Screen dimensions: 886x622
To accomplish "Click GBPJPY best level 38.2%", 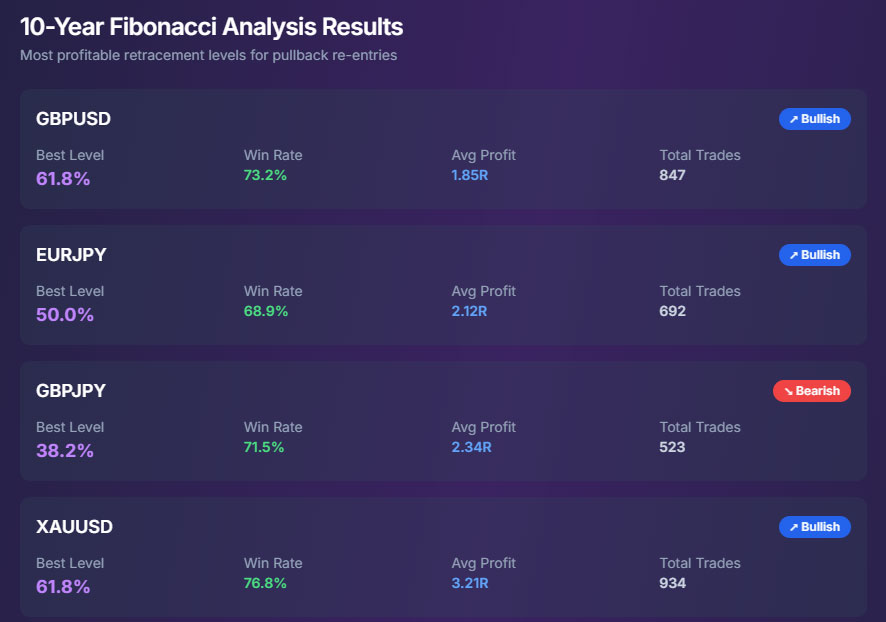I will [65, 451].
